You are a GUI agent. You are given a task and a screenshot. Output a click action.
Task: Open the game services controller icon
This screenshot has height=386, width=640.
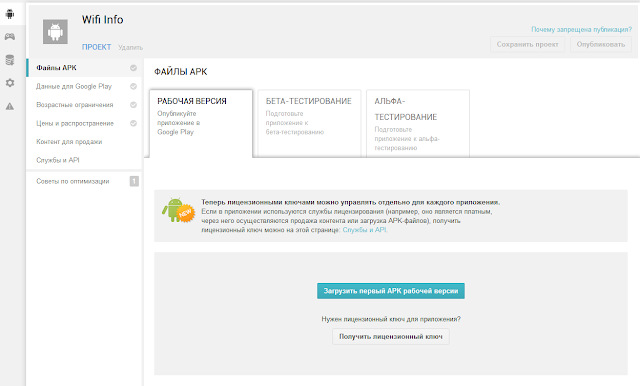10,37
